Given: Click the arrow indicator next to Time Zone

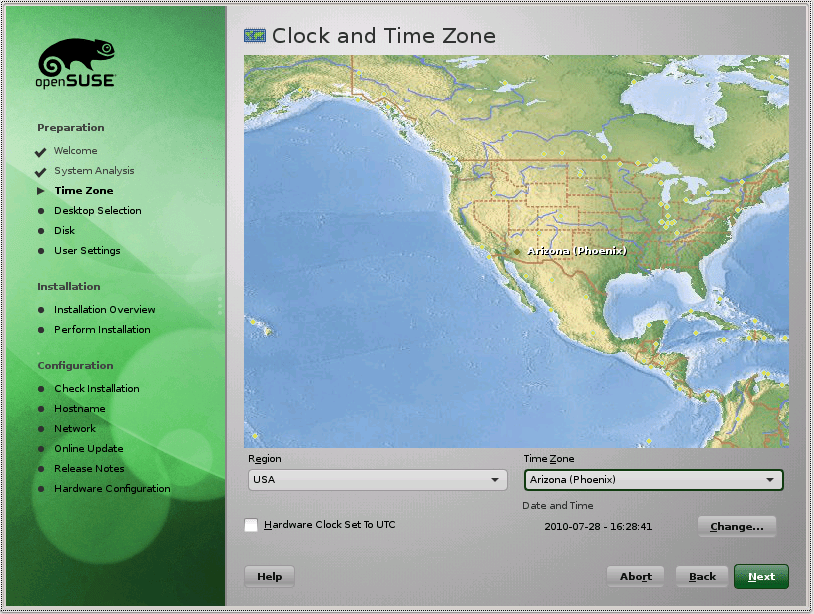Looking at the screenshot, I should click(40, 190).
